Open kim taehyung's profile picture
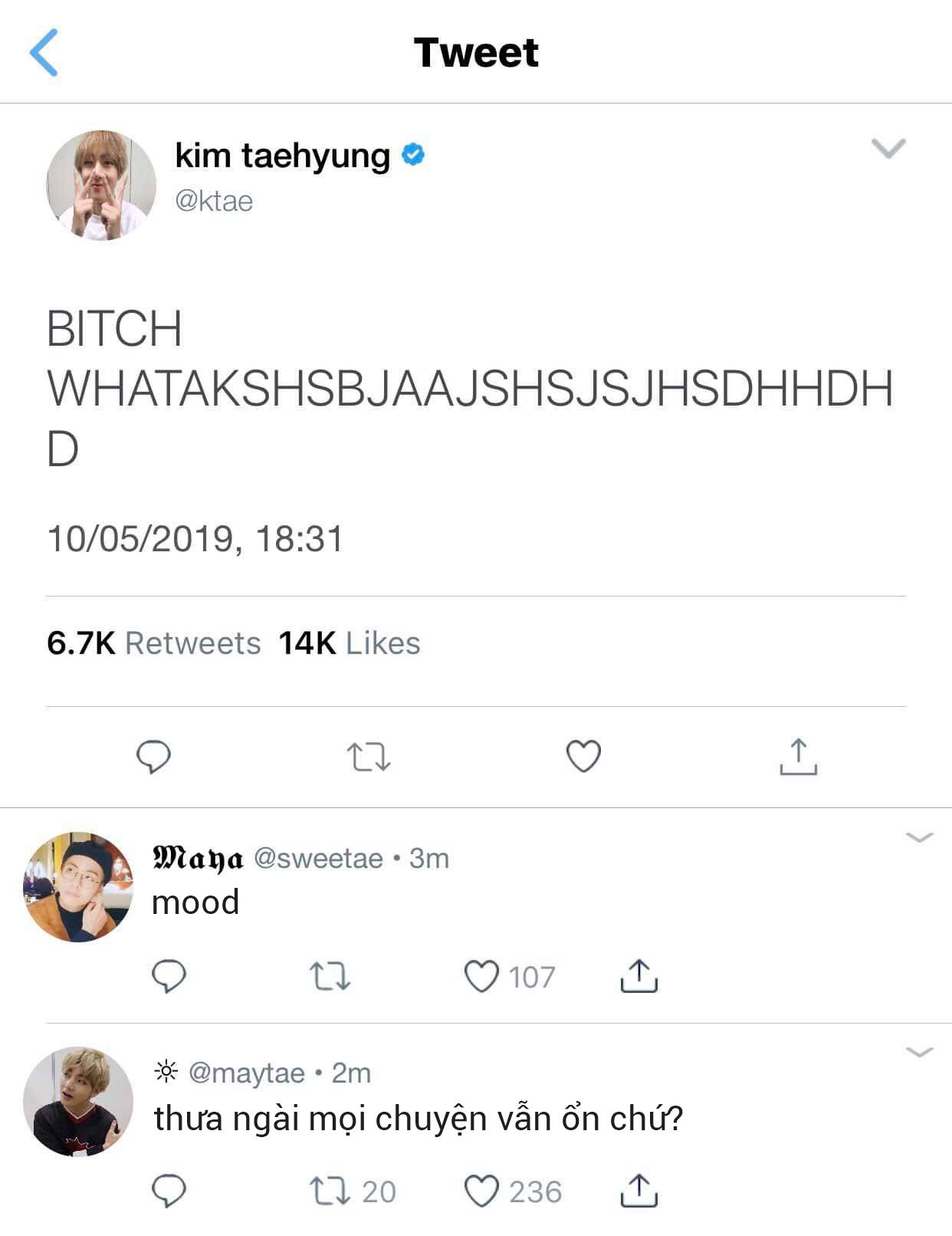 tap(101, 185)
